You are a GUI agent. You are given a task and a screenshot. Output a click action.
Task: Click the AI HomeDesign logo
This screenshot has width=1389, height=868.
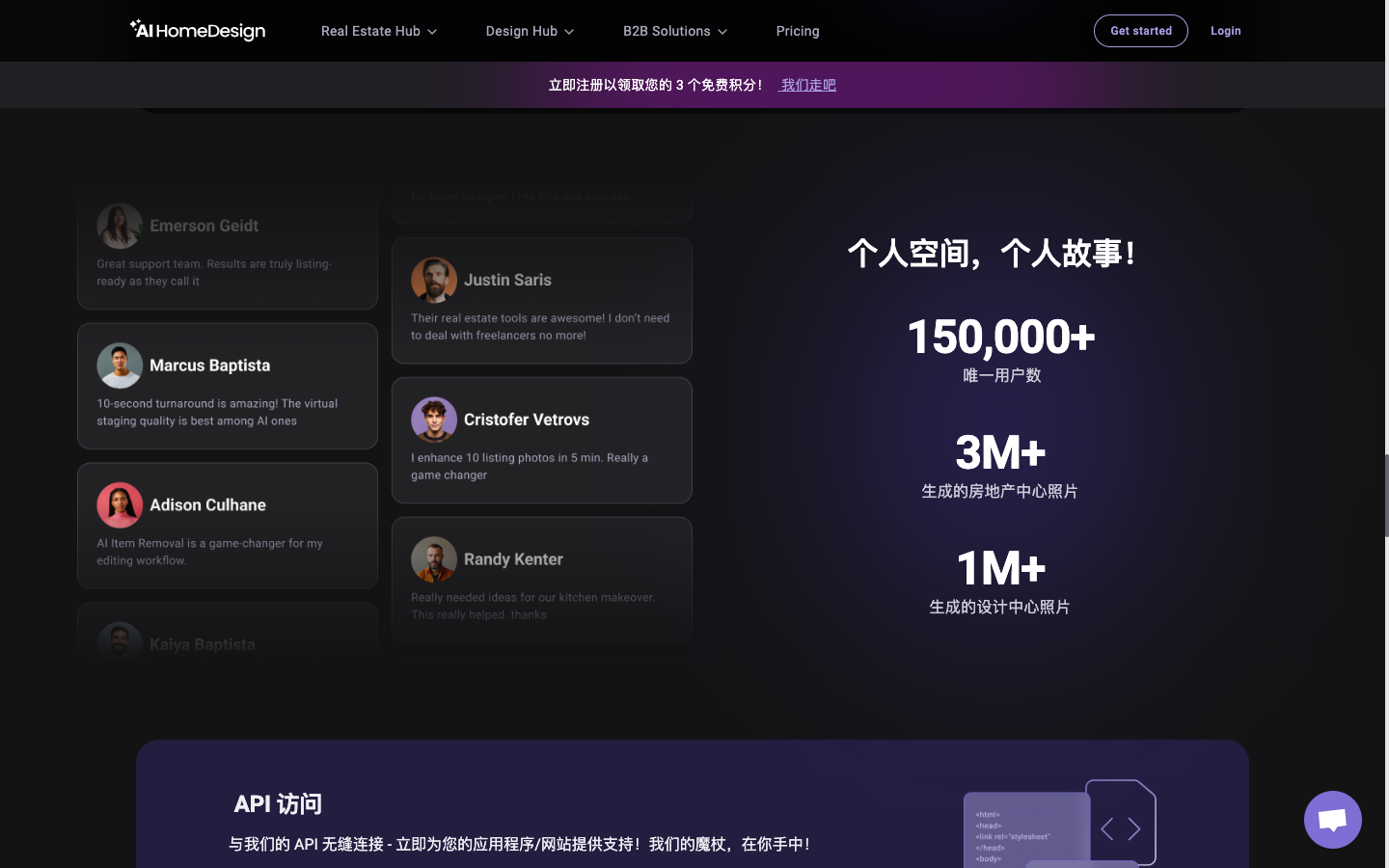click(x=198, y=31)
